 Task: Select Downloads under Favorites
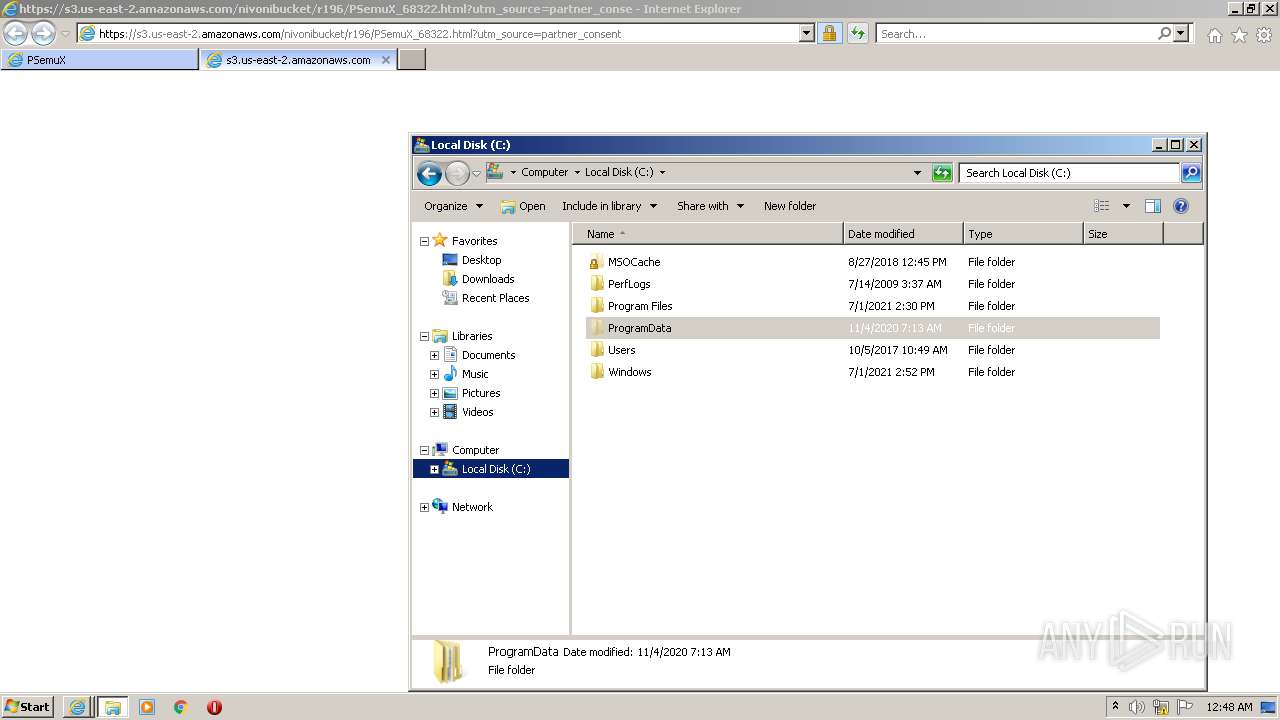[x=488, y=279]
